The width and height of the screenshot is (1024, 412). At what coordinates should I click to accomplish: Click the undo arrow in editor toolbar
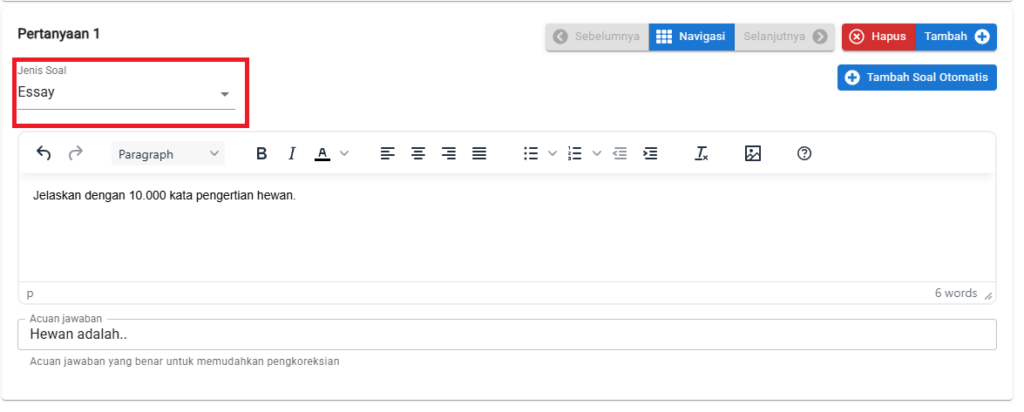tap(44, 153)
